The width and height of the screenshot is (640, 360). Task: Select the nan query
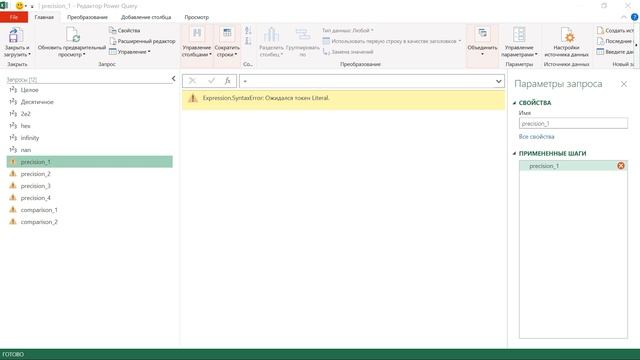pos(89,150)
